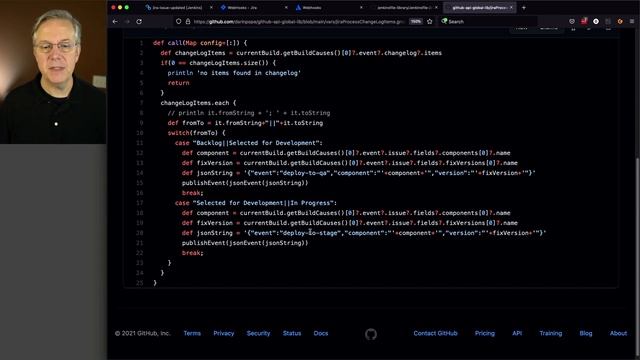
Task: Click the "println 'no items found in changelog'" line
Action: tap(234, 73)
